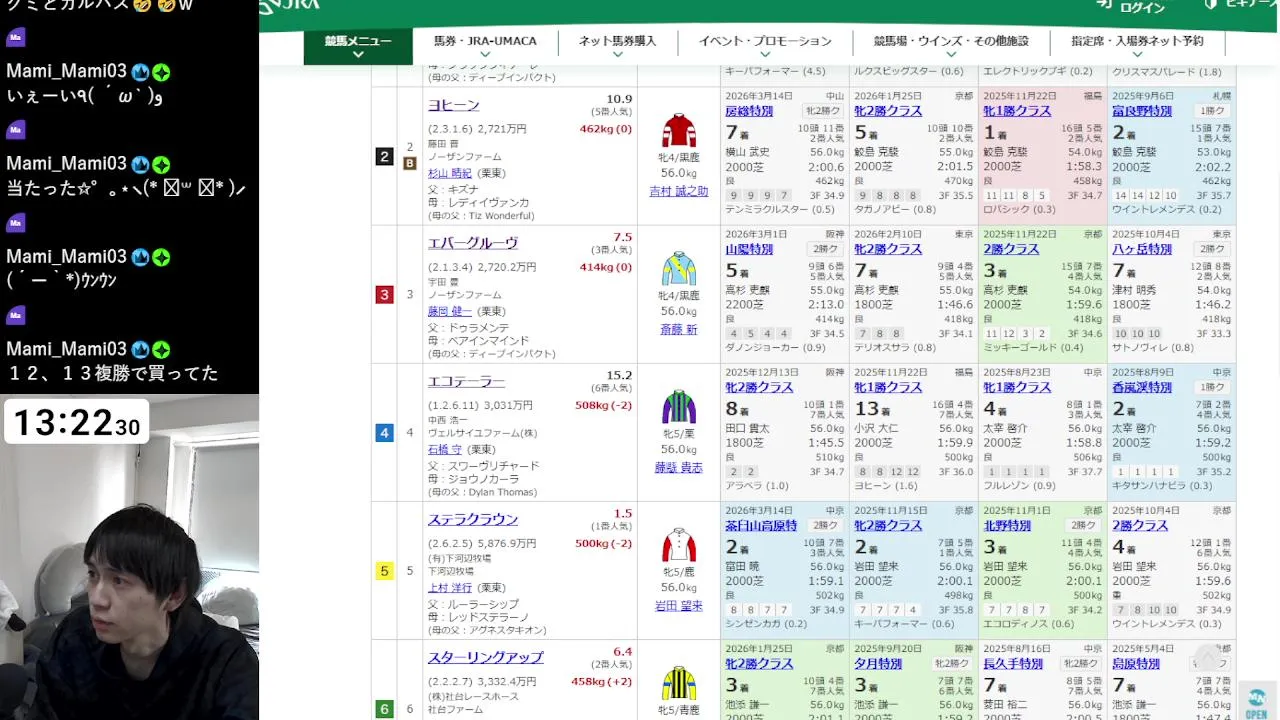
Task: Click yellow frame number 5 badge
Action: pos(384,571)
